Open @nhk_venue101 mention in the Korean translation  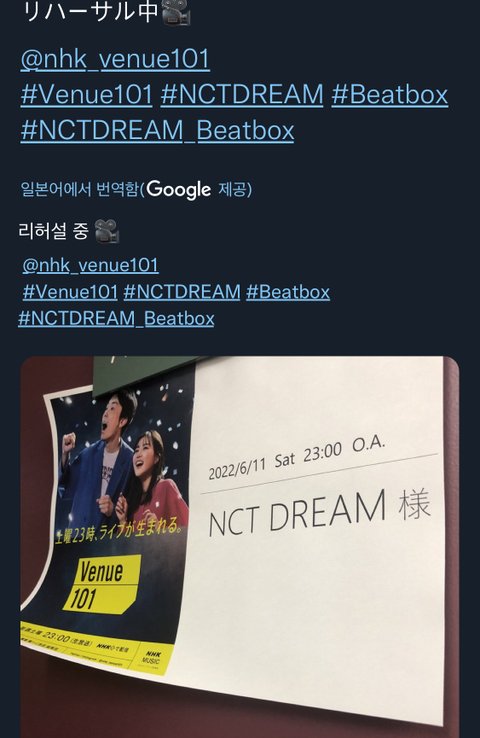pos(90,265)
